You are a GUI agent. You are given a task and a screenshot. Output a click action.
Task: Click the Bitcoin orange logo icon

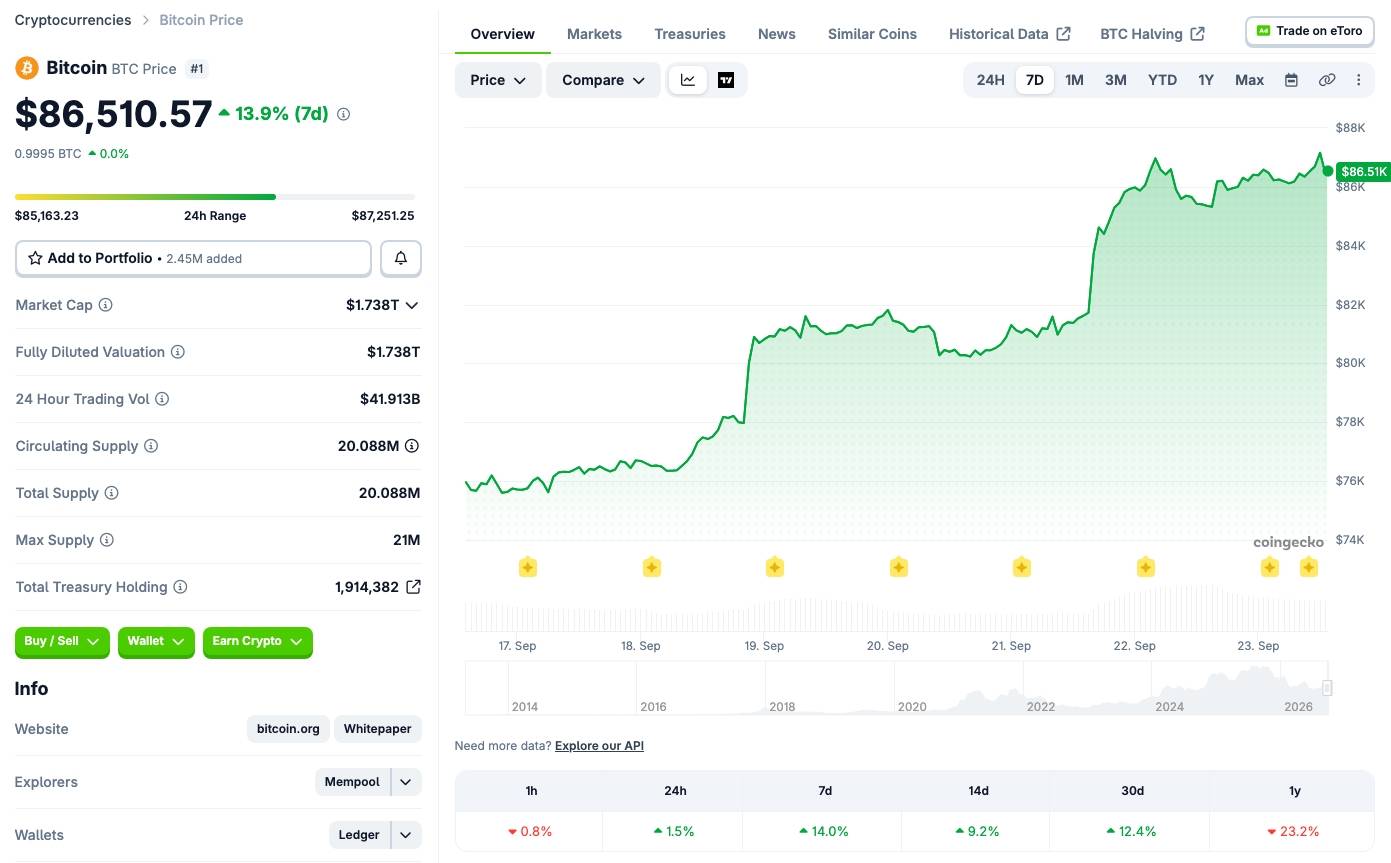26,68
